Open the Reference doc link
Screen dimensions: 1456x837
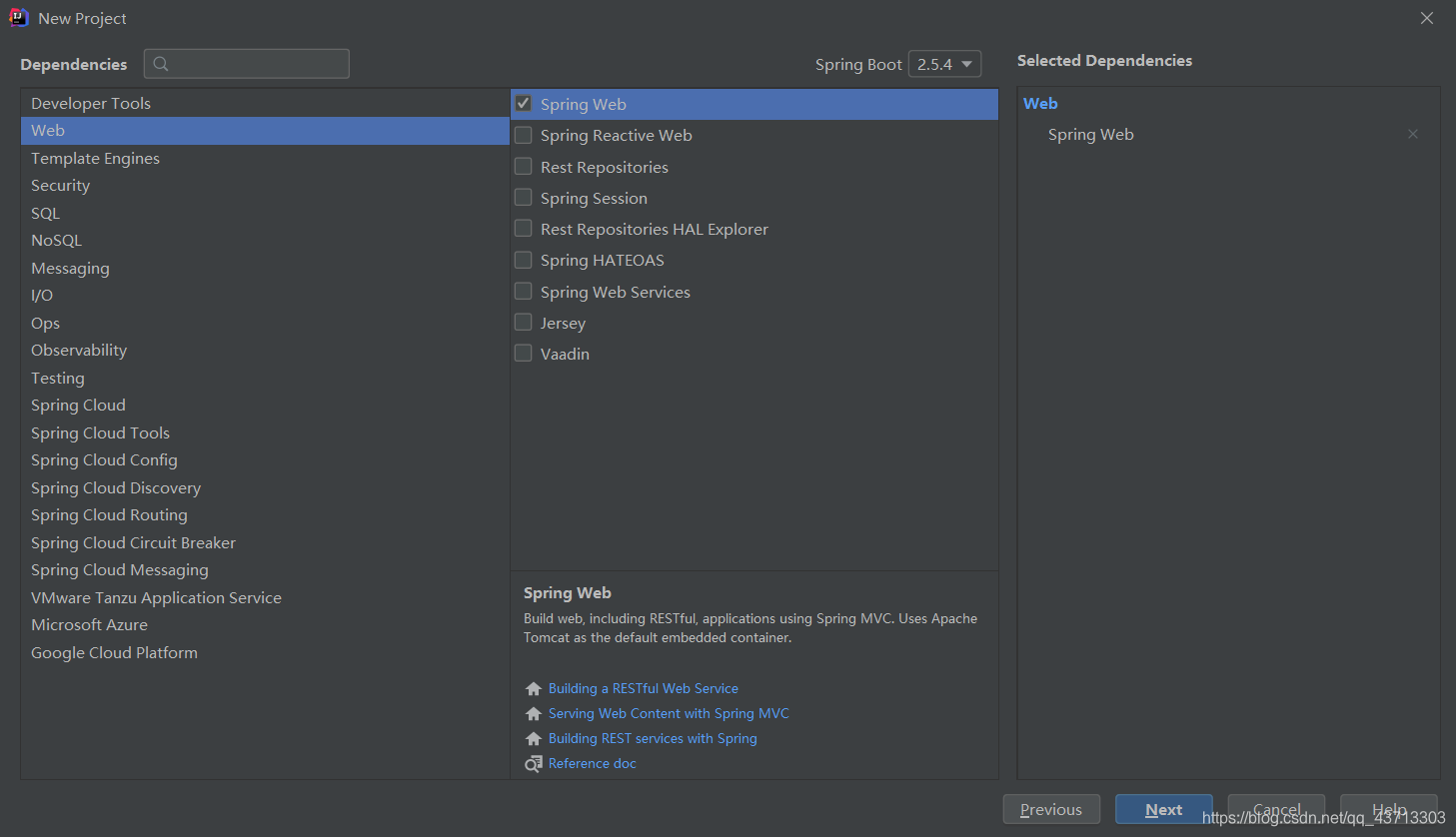[x=593, y=763]
